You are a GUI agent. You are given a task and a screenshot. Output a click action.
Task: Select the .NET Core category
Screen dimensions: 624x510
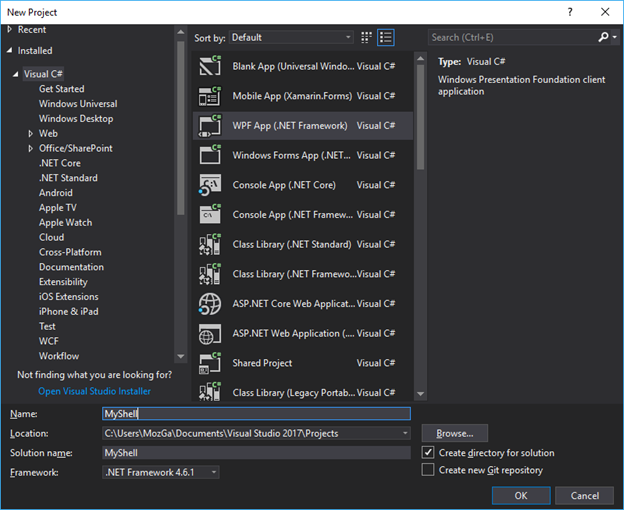(x=60, y=163)
